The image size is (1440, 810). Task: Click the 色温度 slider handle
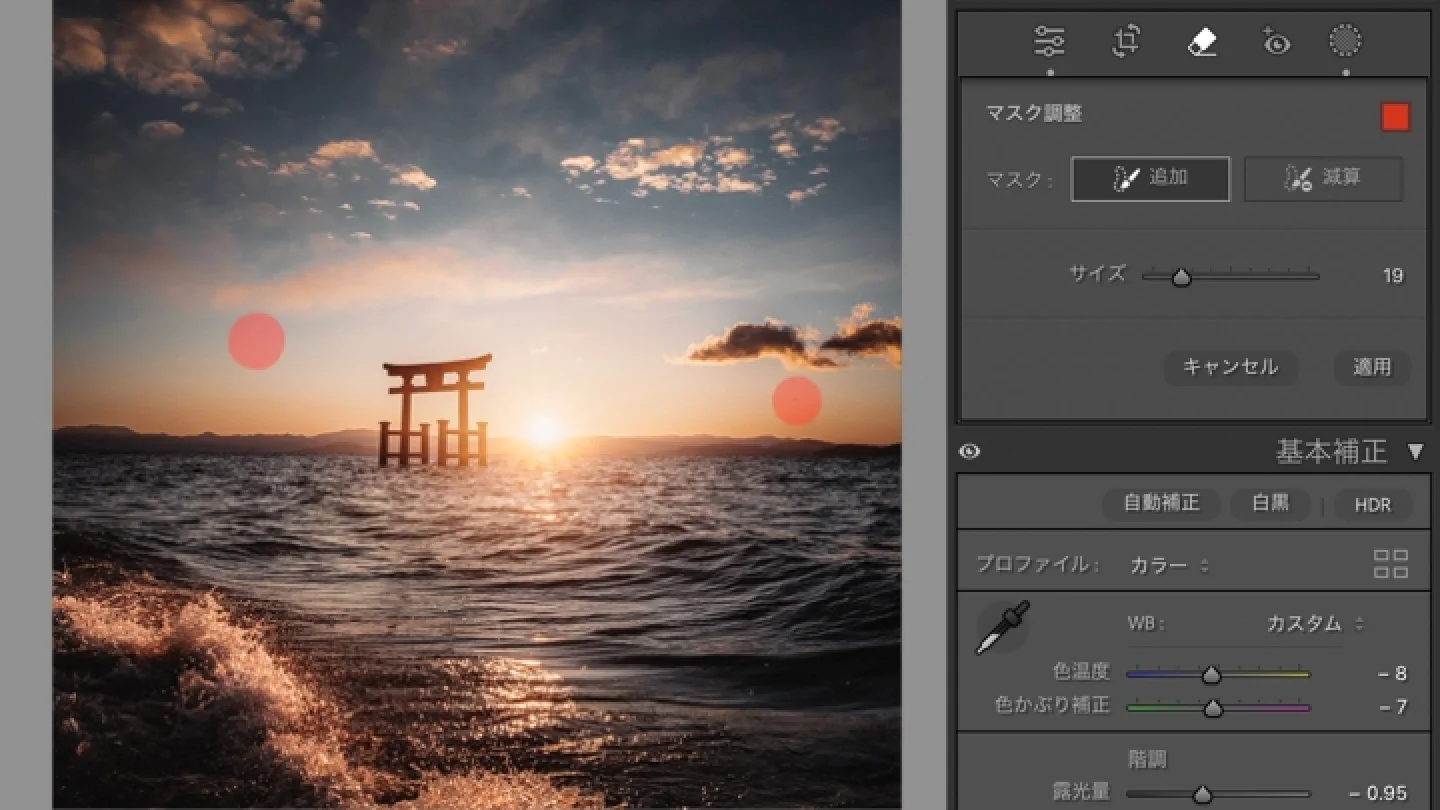[x=1211, y=675]
